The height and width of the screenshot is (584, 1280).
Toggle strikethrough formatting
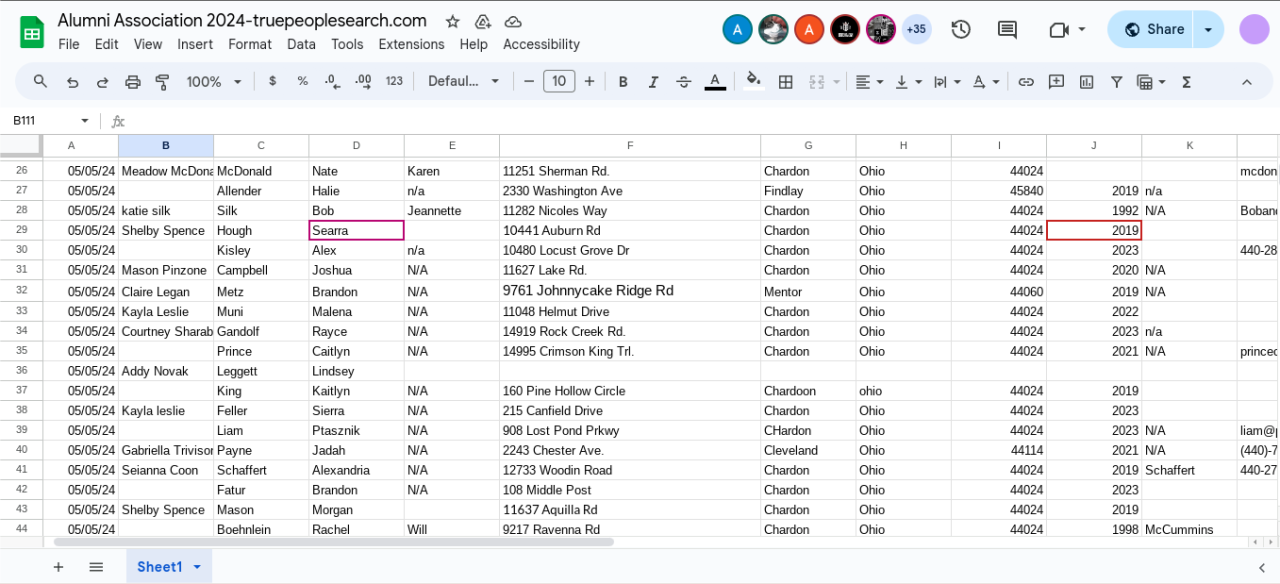click(683, 82)
